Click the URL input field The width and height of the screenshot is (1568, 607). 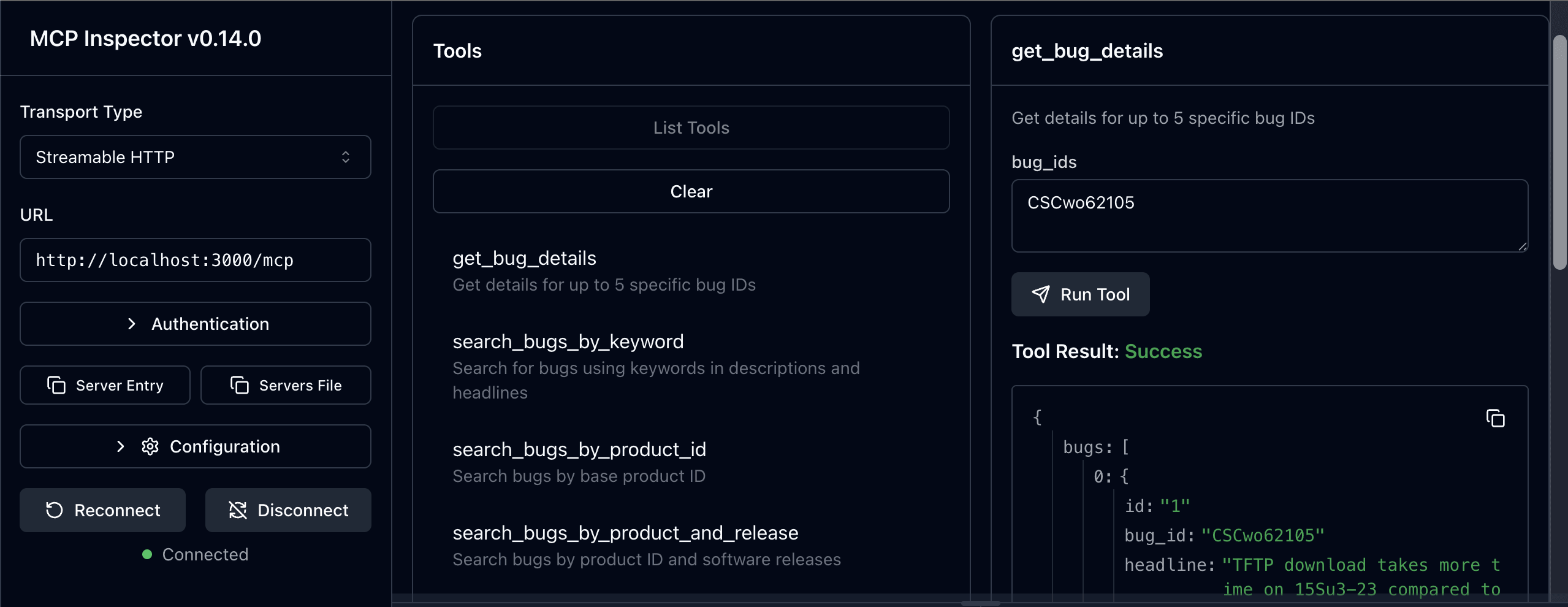(x=195, y=260)
